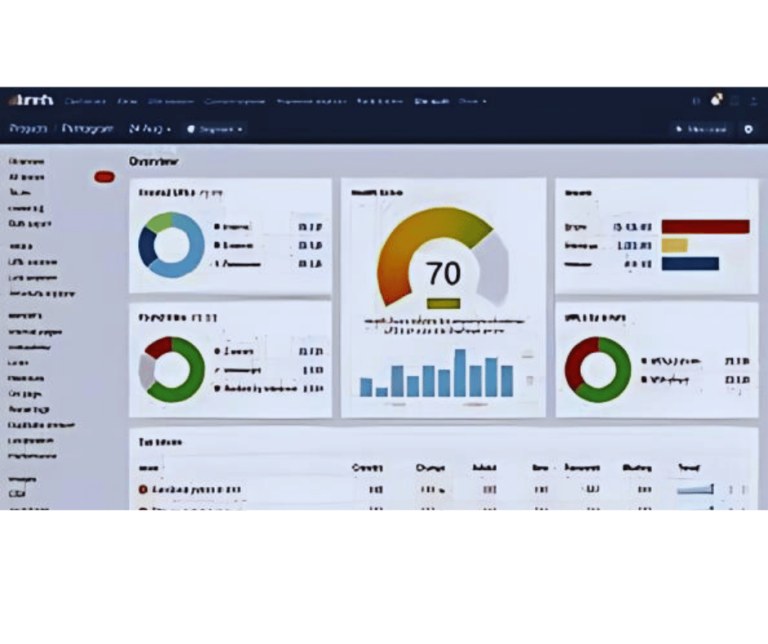The height and width of the screenshot is (644, 768).
Task: Open the date dropdown in the project bar
Action: pos(150,129)
